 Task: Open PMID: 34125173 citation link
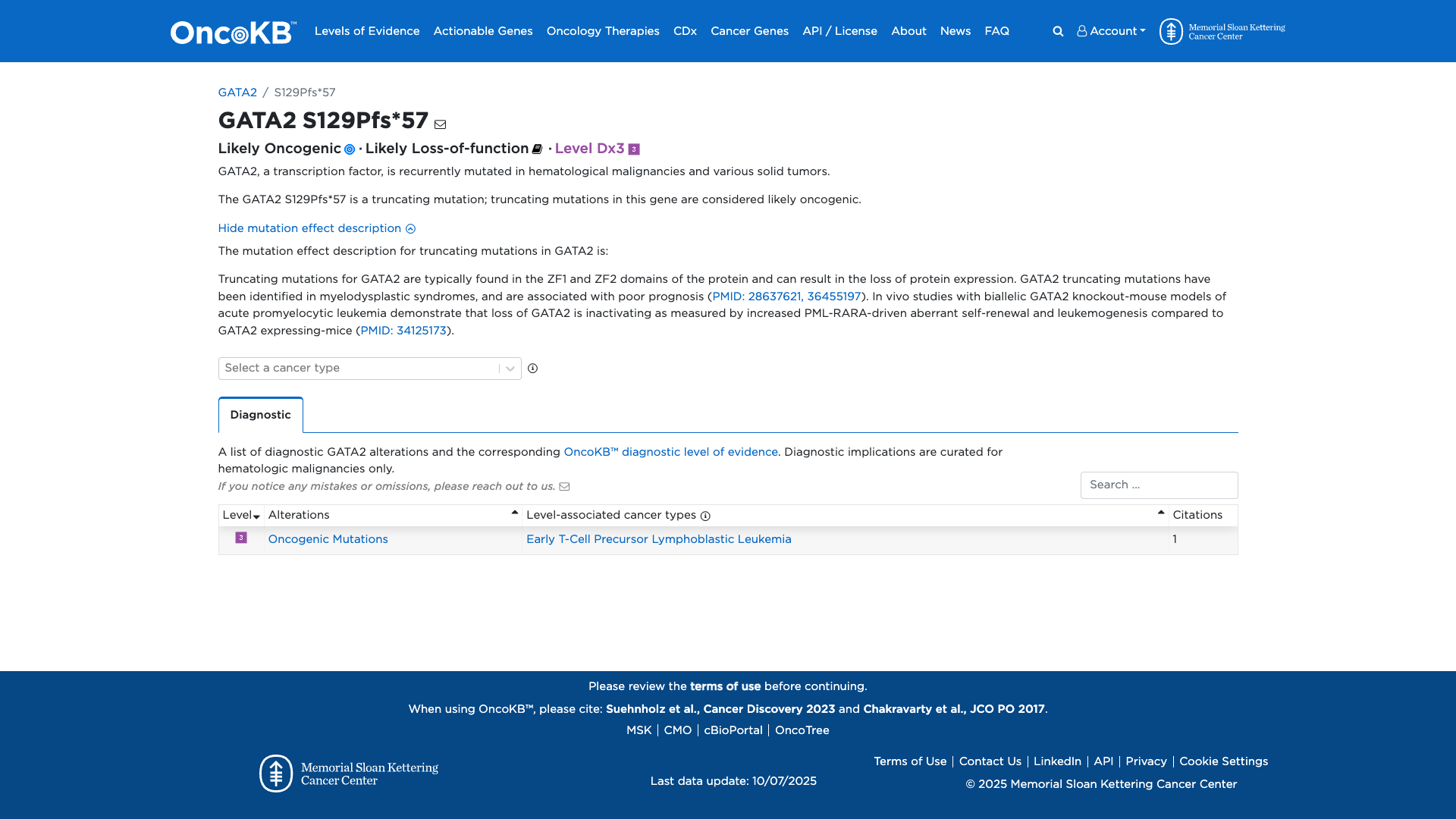click(x=403, y=331)
